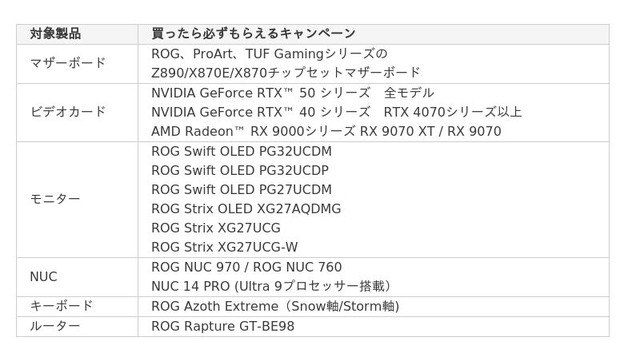Click the AMD Radeon RX 9000シリーズ line
Image resolution: width=640 pixels, height=361 pixels.
tap(326, 131)
